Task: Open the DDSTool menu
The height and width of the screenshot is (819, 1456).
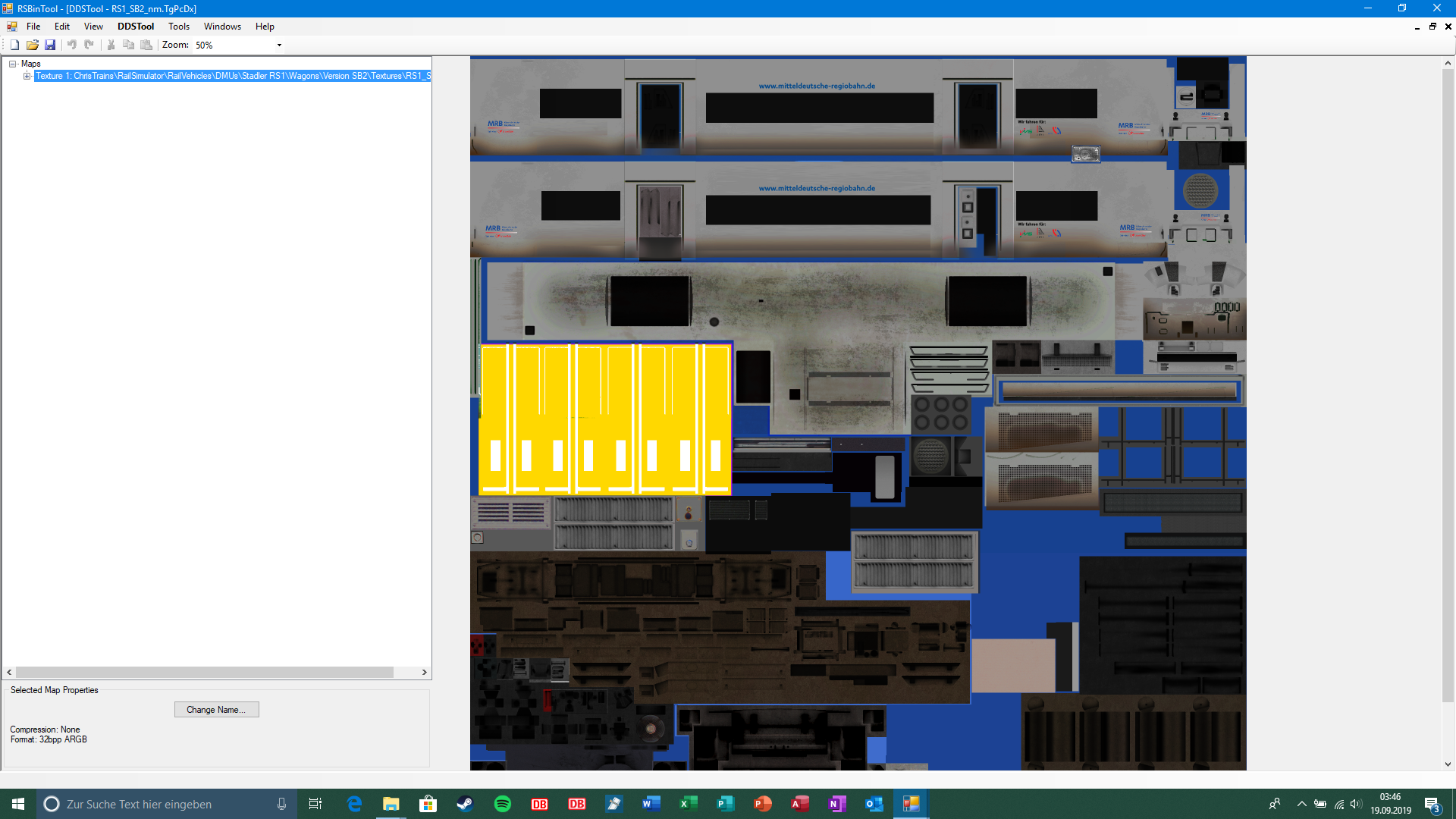Action: pyautogui.click(x=135, y=27)
